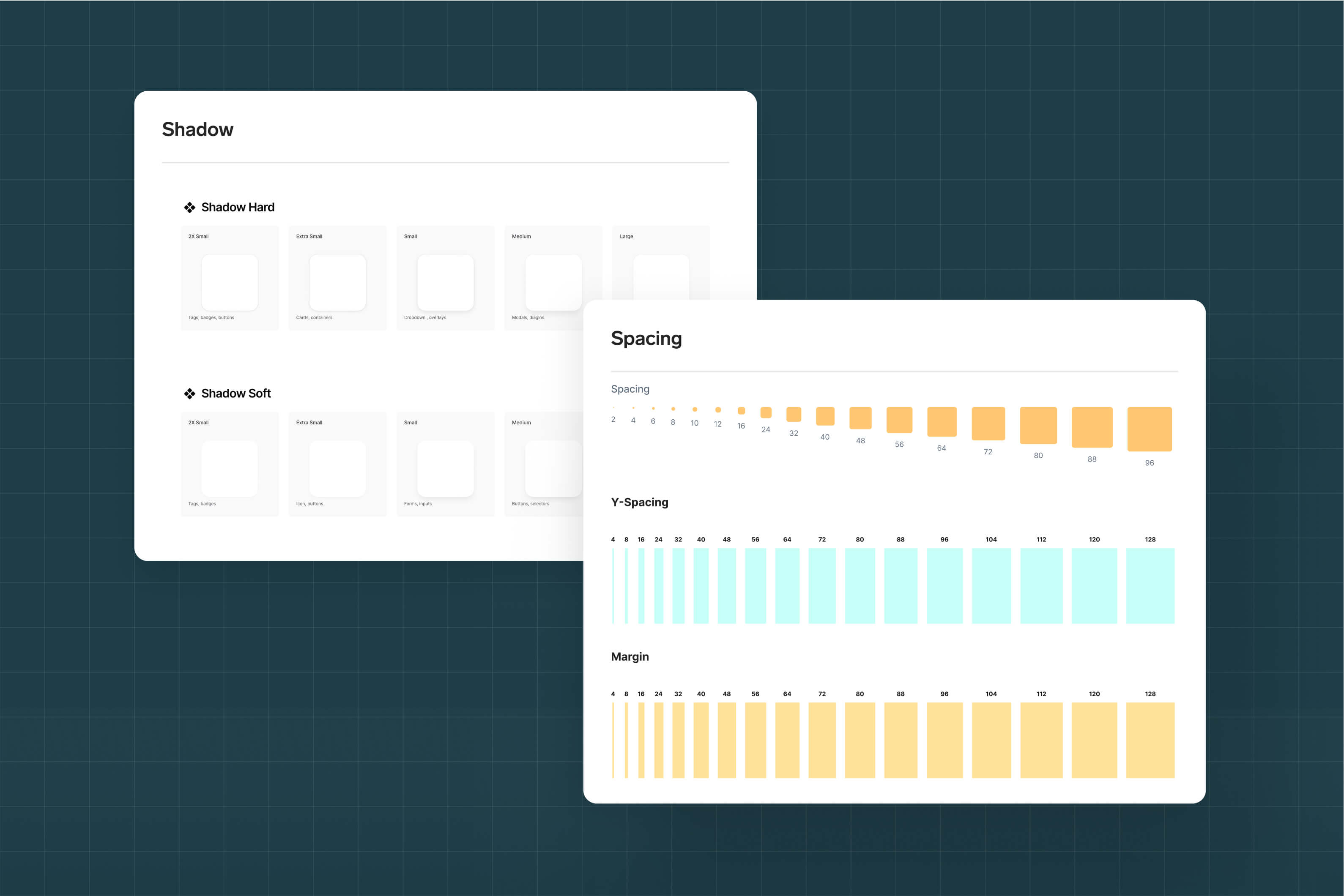Click the "Extra Small" label in Shadow Soft
The height and width of the screenshot is (896, 1344).
click(x=309, y=423)
